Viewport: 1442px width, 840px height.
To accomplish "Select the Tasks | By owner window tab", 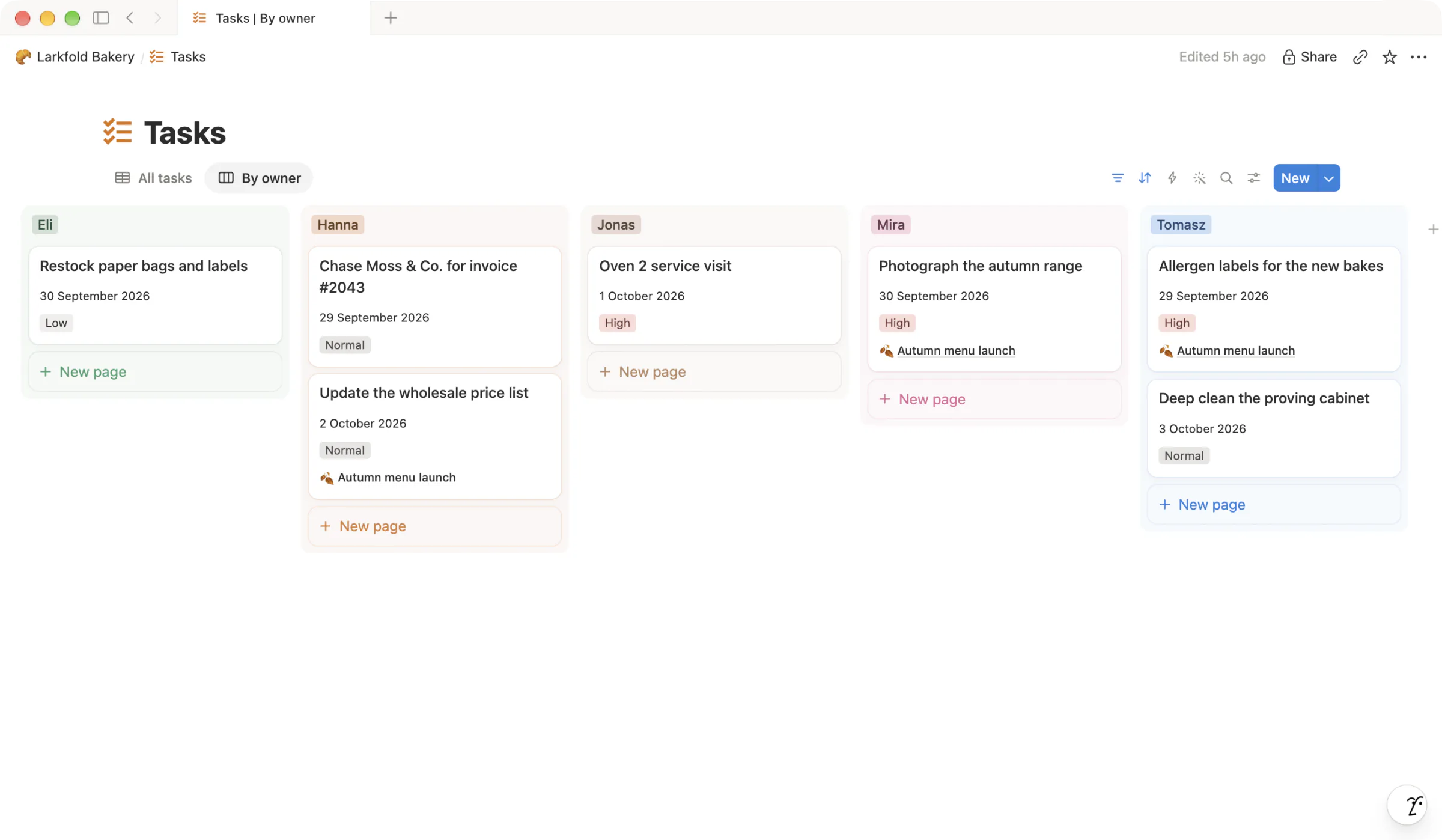I will (x=275, y=18).
